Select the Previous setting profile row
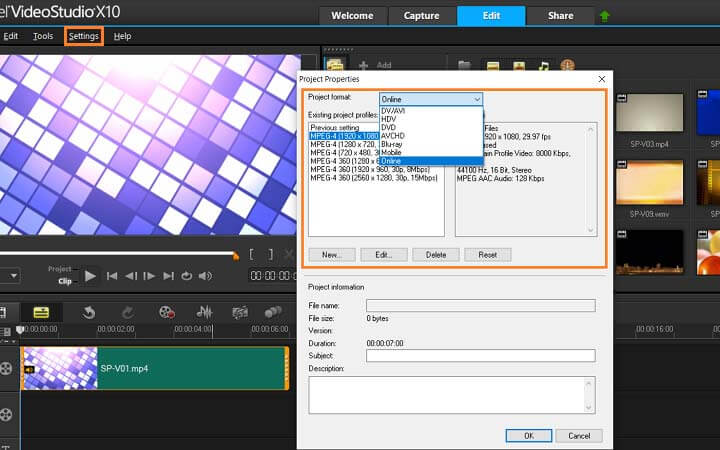This screenshot has width=720, height=450. [344, 127]
